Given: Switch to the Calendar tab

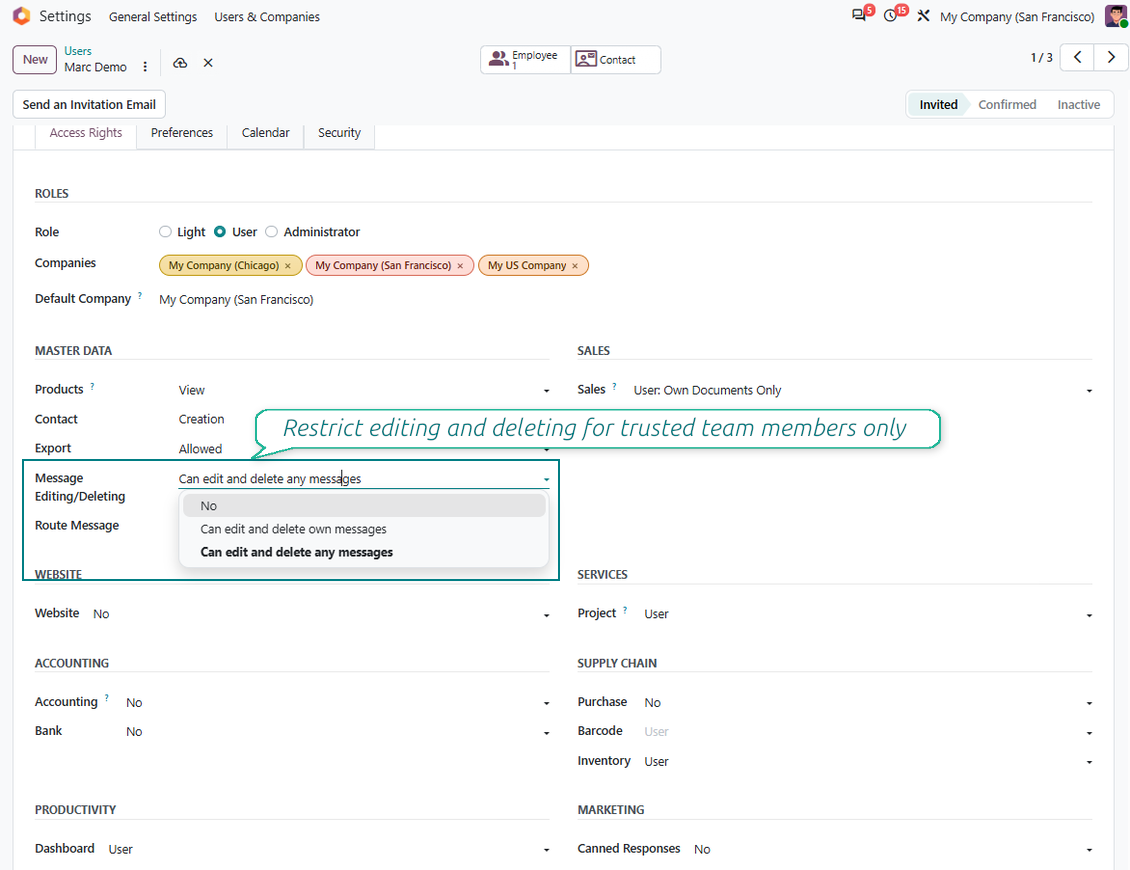Looking at the screenshot, I should pyautogui.click(x=265, y=133).
